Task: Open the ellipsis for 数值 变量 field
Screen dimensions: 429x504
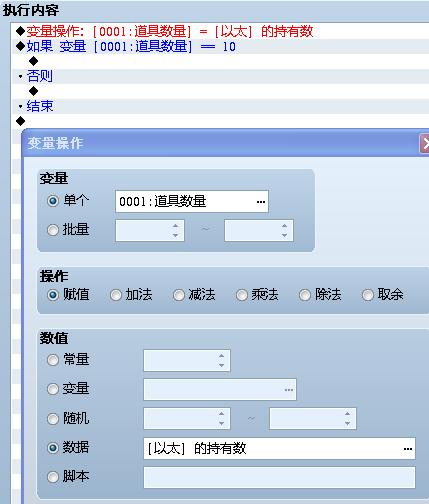Action: tap(289, 390)
